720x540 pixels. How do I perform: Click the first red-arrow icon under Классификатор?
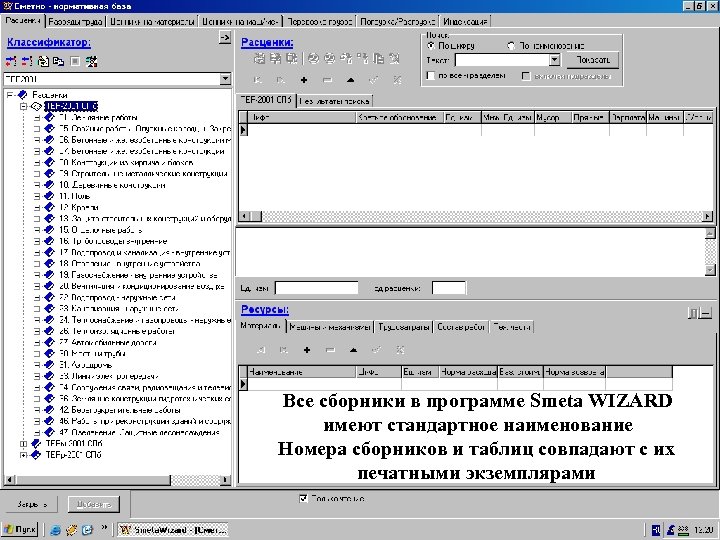tap(11, 61)
